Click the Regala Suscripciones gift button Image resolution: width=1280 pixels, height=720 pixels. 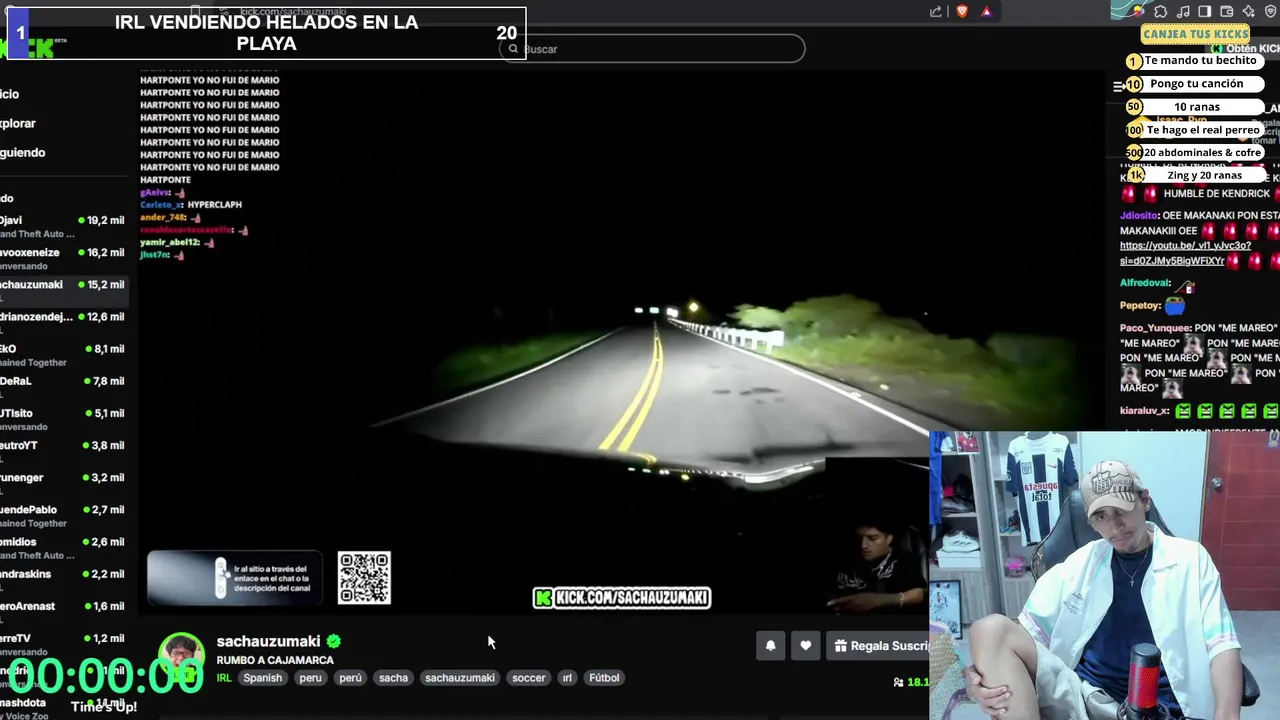pyautogui.click(x=880, y=646)
